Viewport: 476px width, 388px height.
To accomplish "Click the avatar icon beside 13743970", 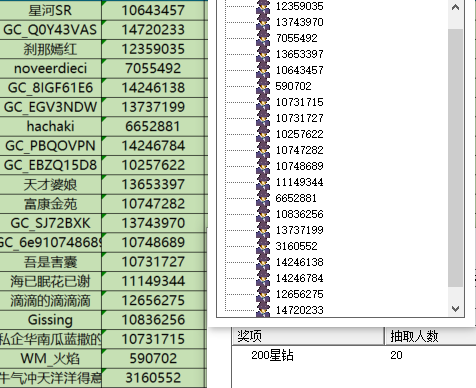I will pos(263,22).
